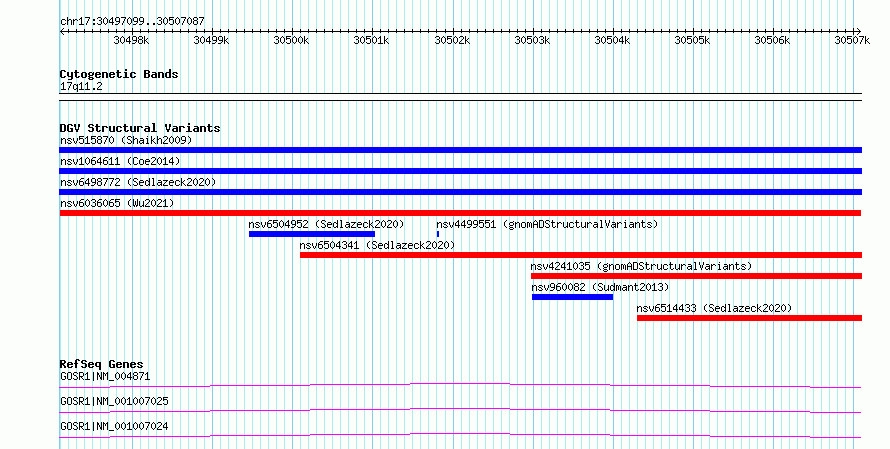Click the GOSR1|NM_001007024 gene label
Viewport: 890px width, 449px height.
pyautogui.click(x=114, y=426)
